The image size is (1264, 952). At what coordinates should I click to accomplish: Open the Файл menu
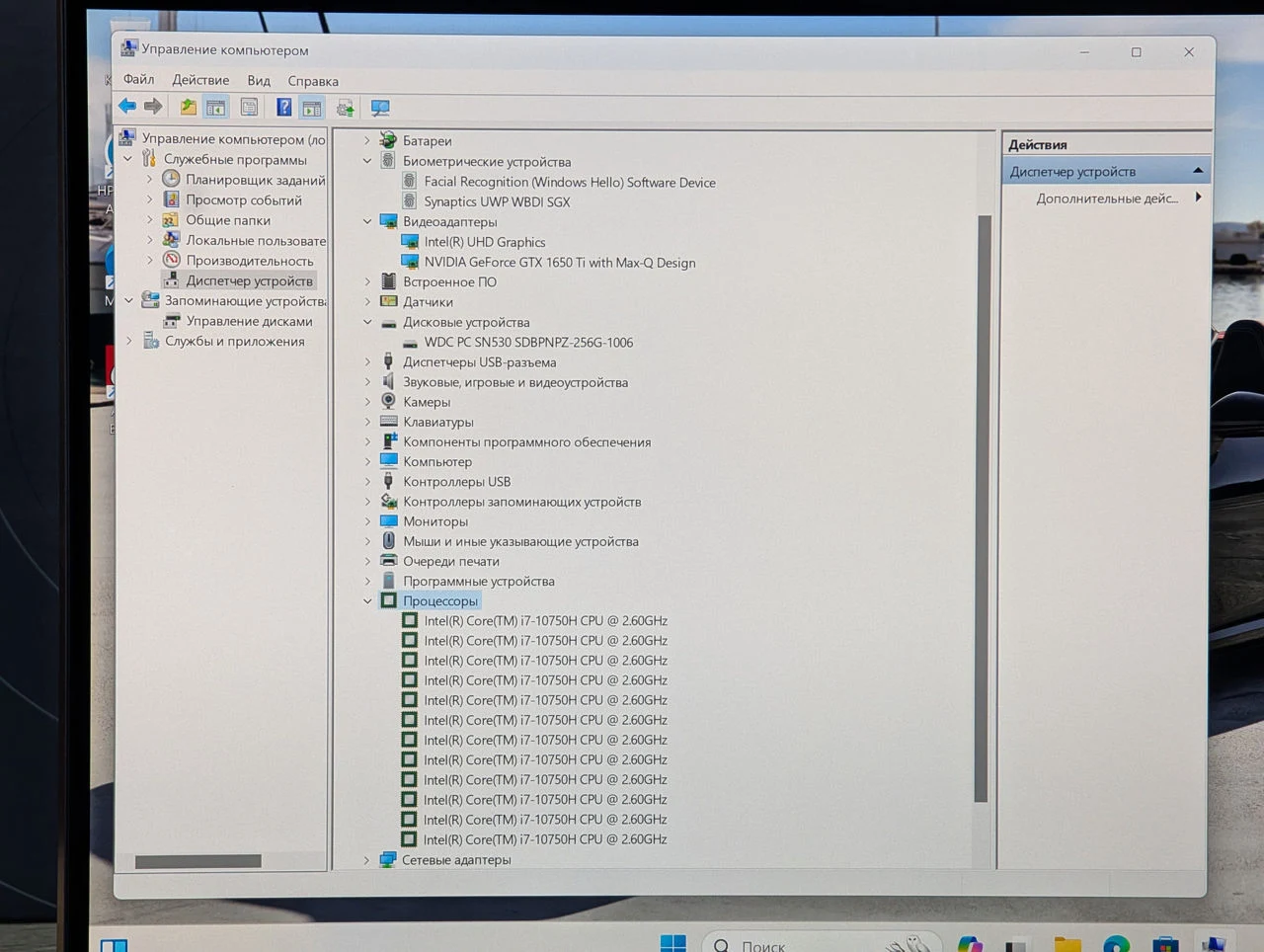(138, 80)
